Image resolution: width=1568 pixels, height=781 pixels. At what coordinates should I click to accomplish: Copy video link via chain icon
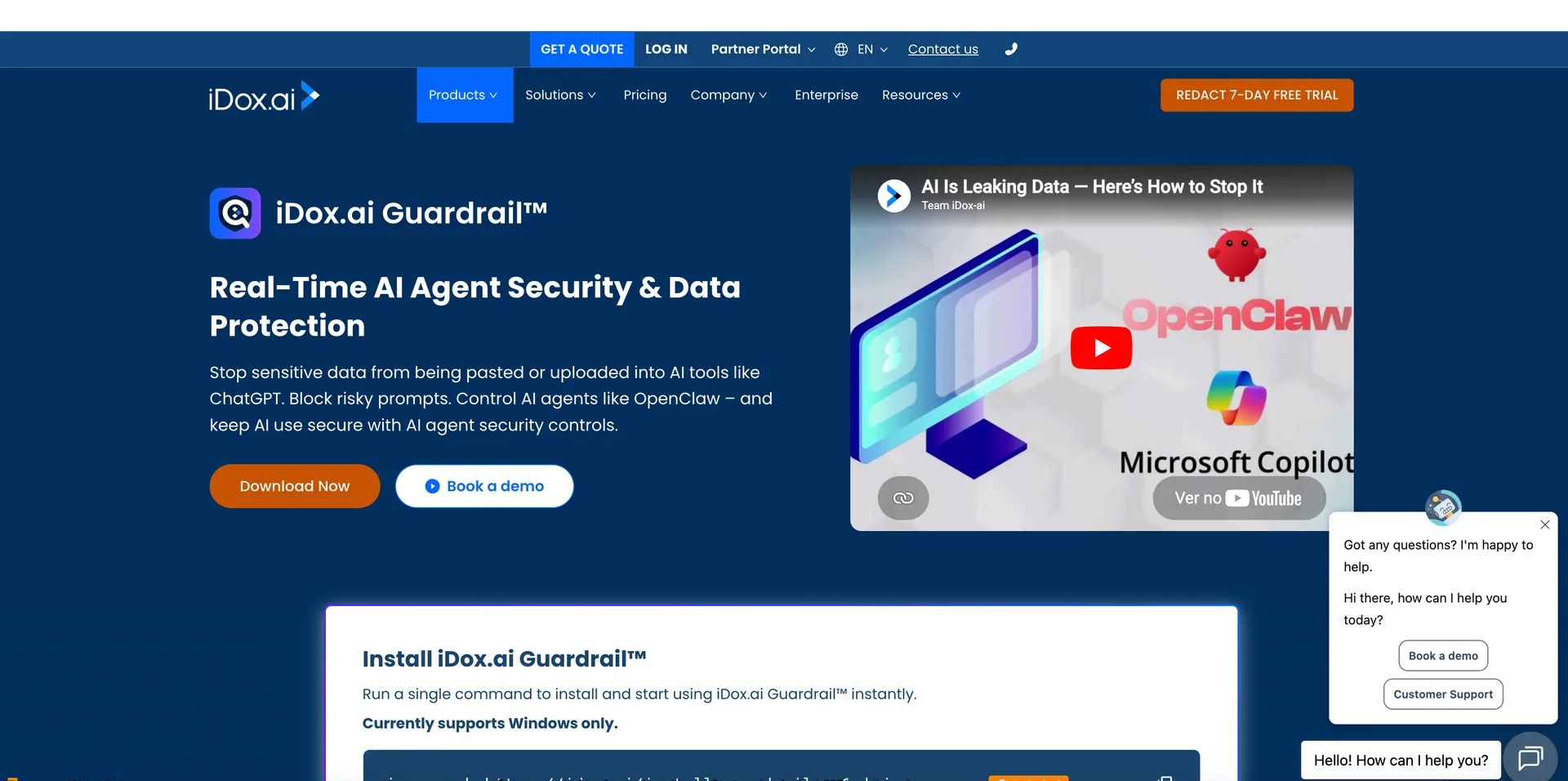(x=903, y=498)
